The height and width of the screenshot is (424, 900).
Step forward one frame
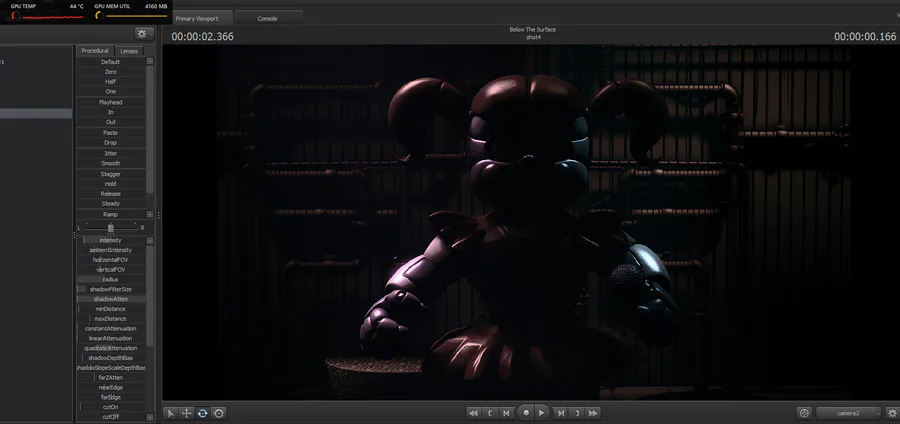coord(561,413)
